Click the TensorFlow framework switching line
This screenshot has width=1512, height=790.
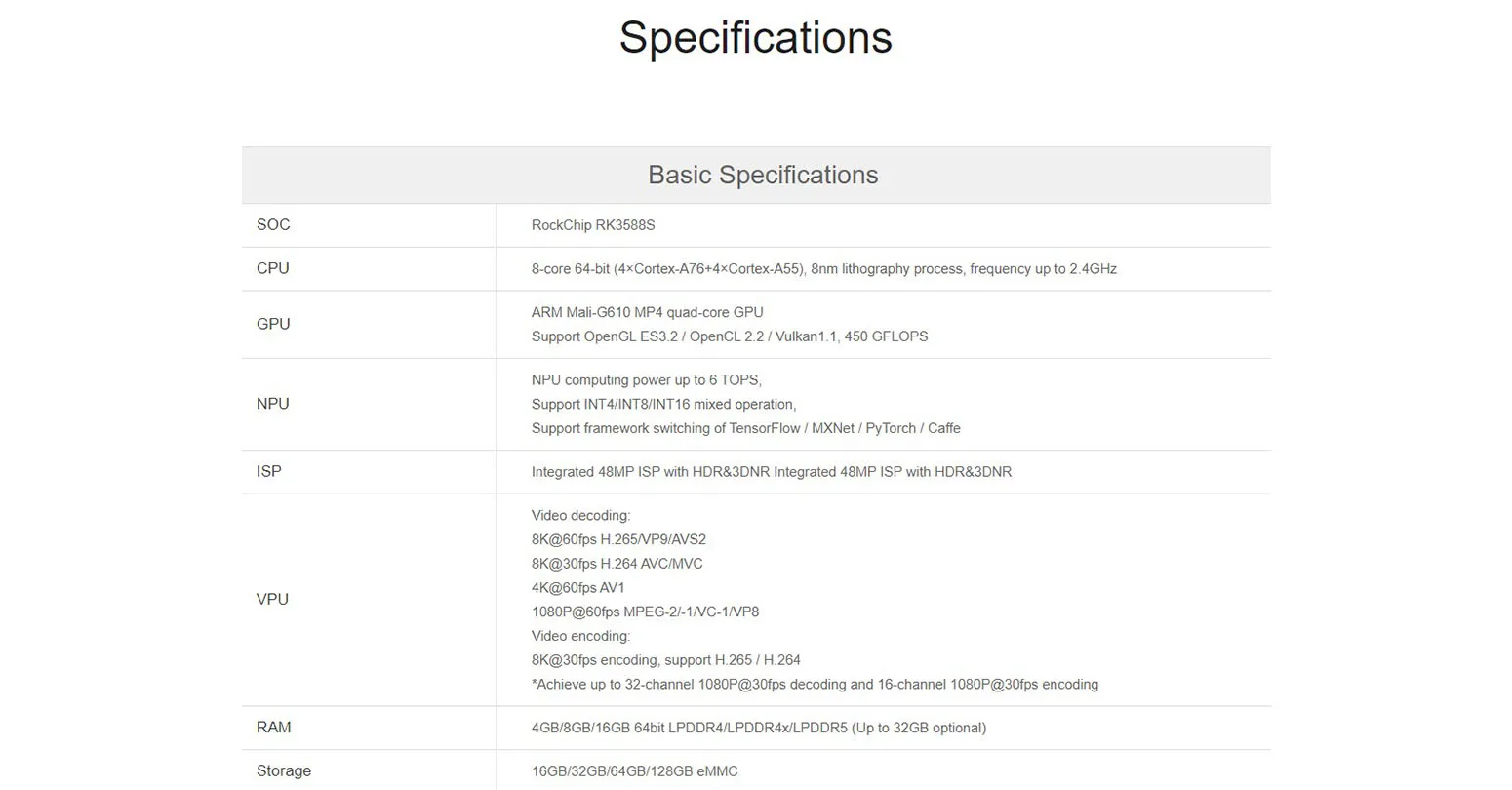(745, 428)
